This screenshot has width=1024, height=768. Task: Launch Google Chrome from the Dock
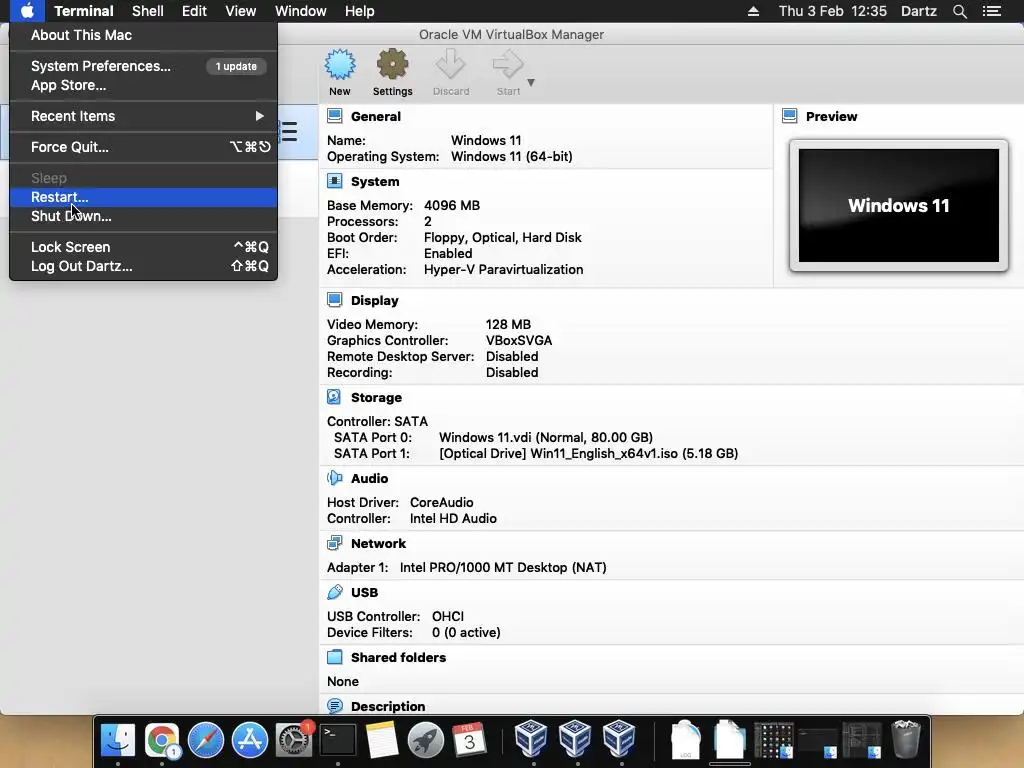(162, 740)
